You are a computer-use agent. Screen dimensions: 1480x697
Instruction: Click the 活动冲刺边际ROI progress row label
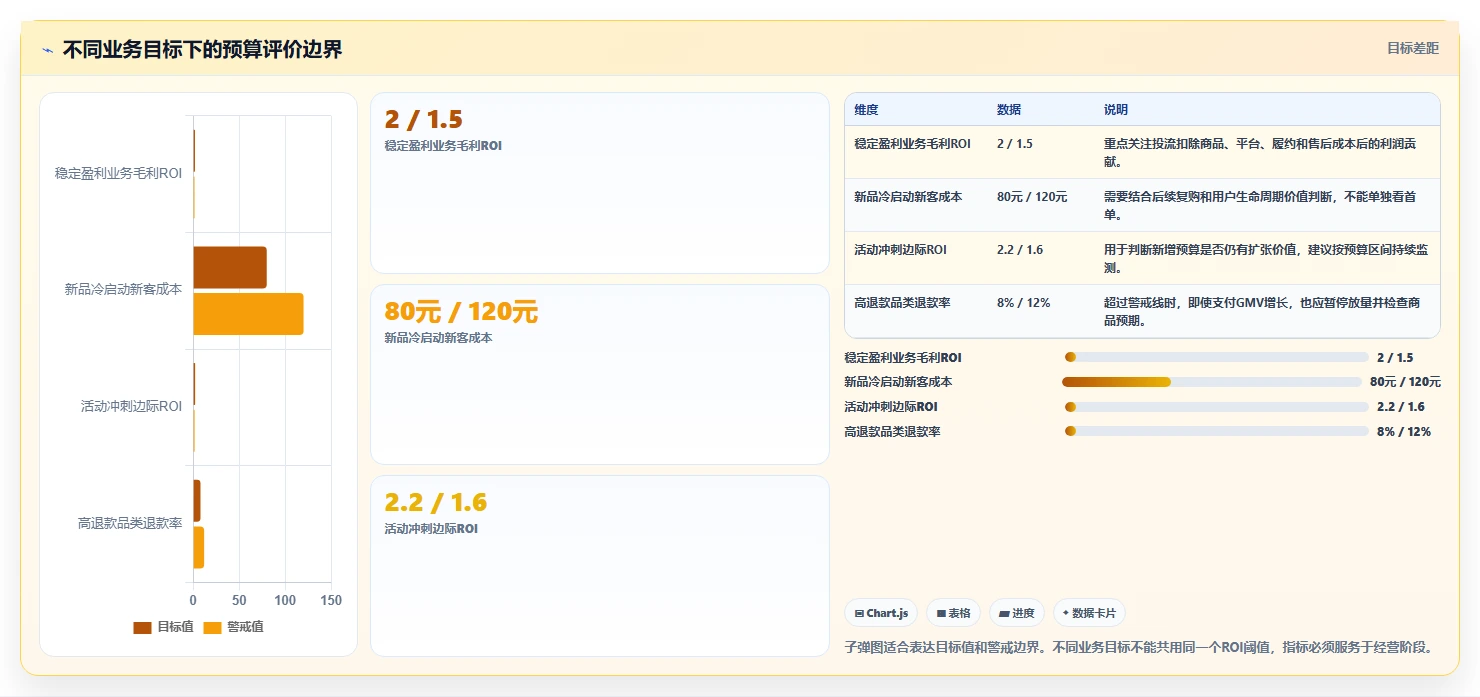891,407
